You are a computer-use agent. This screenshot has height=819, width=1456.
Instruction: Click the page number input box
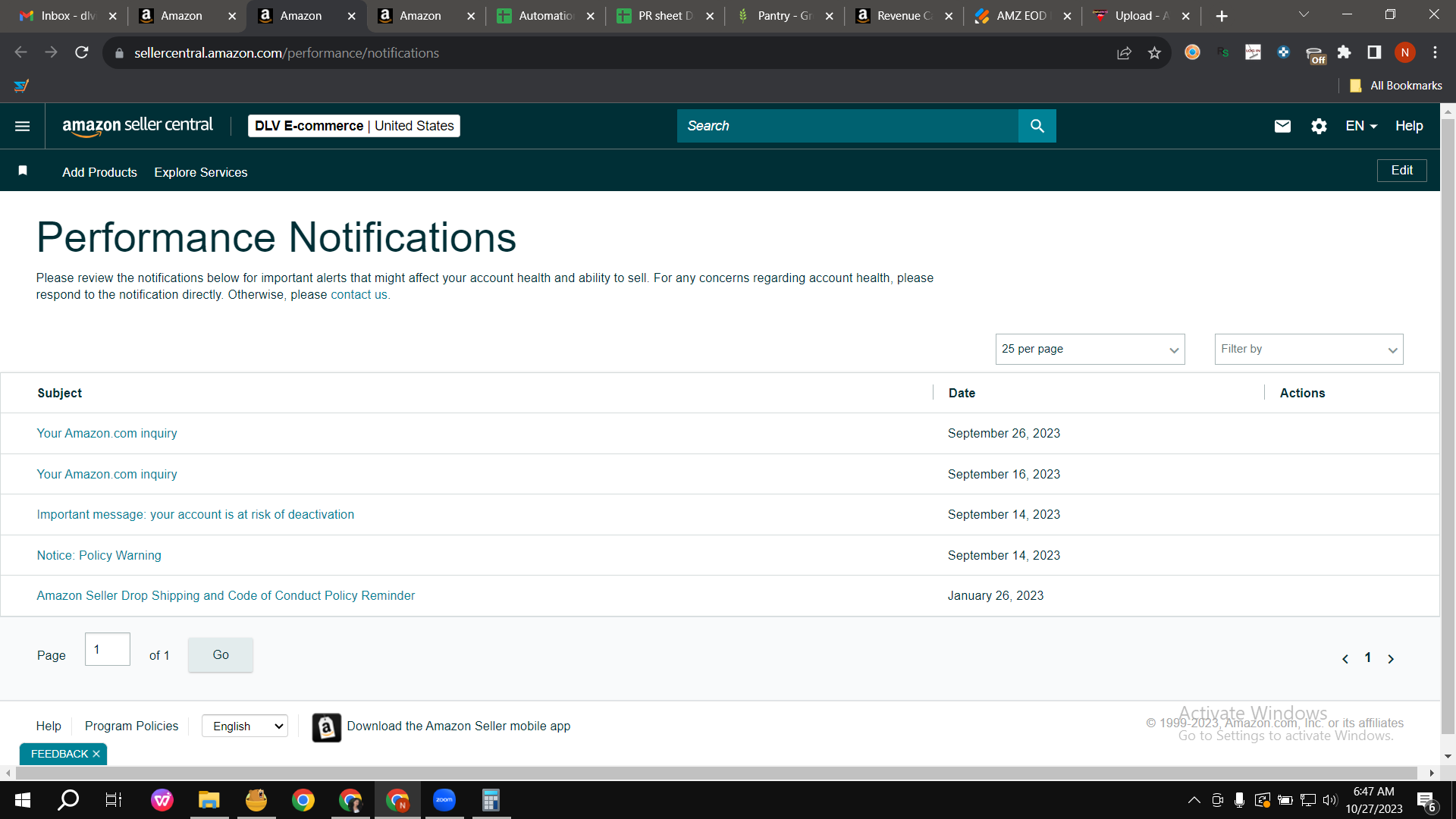[x=107, y=649]
